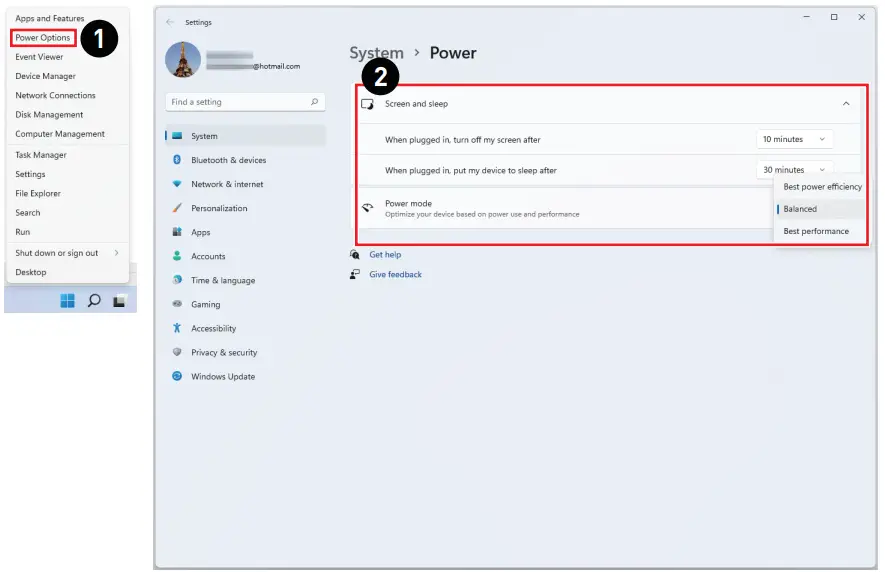Open Computer Management menu entry
Viewport: 885px width, 572px height.
click(60, 134)
